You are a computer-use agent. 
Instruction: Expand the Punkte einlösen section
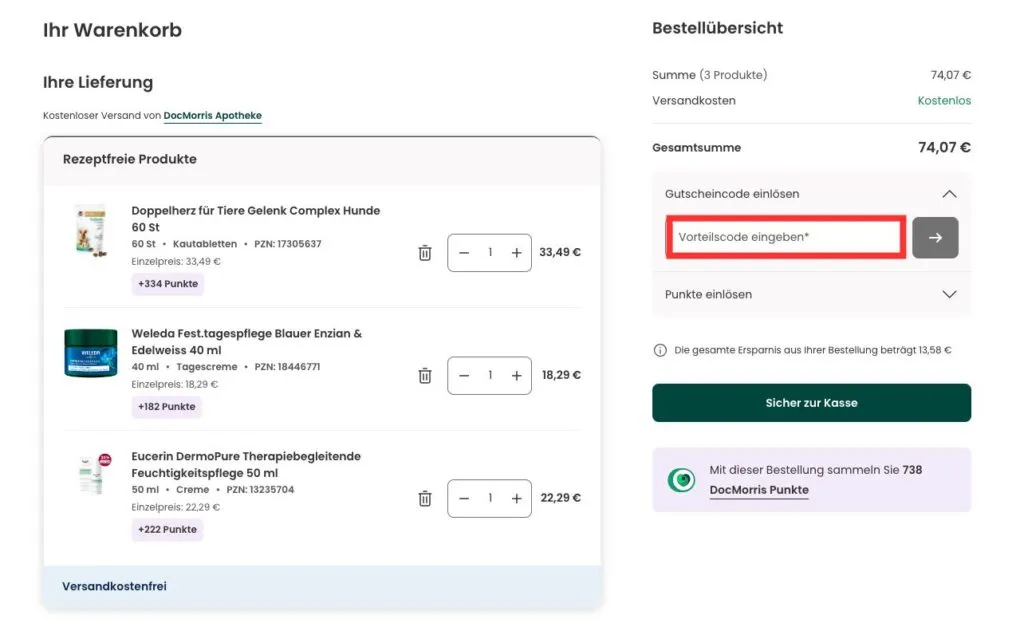point(948,296)
